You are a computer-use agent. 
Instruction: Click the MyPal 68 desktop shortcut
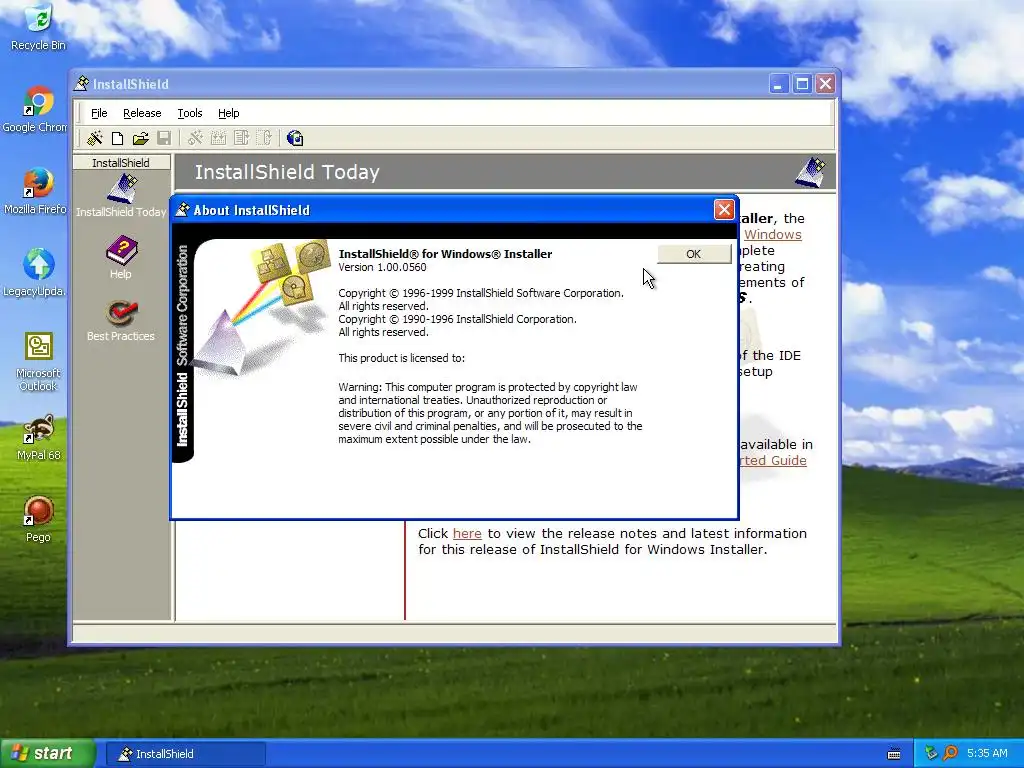click(39, 438)
